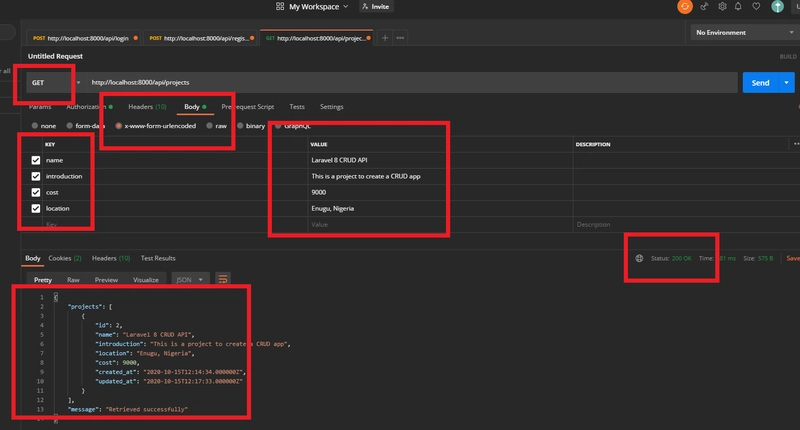Uncheck the location key checkbox
Viewport: 800px width, 430px height.
[36, 209]
